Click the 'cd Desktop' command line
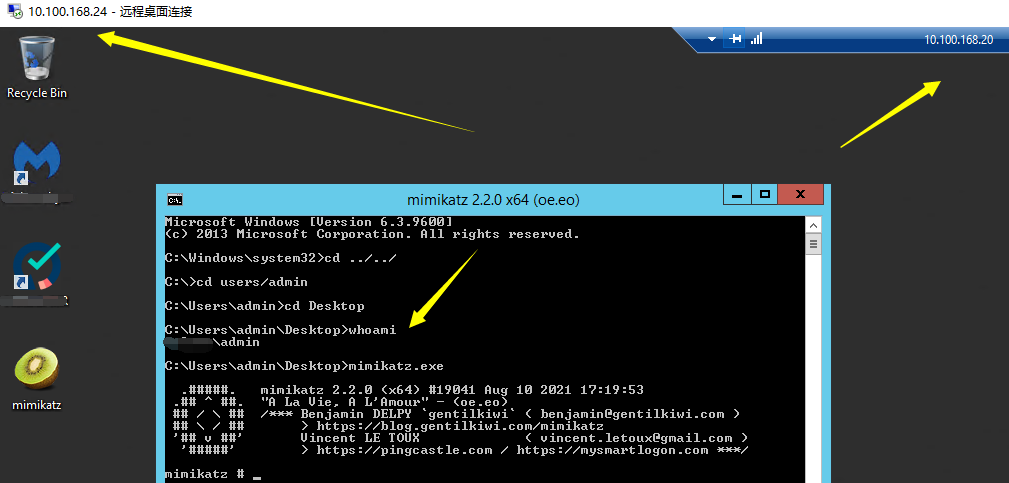The width and height of the screenshot is (1009, 483). tap(264, 305)
